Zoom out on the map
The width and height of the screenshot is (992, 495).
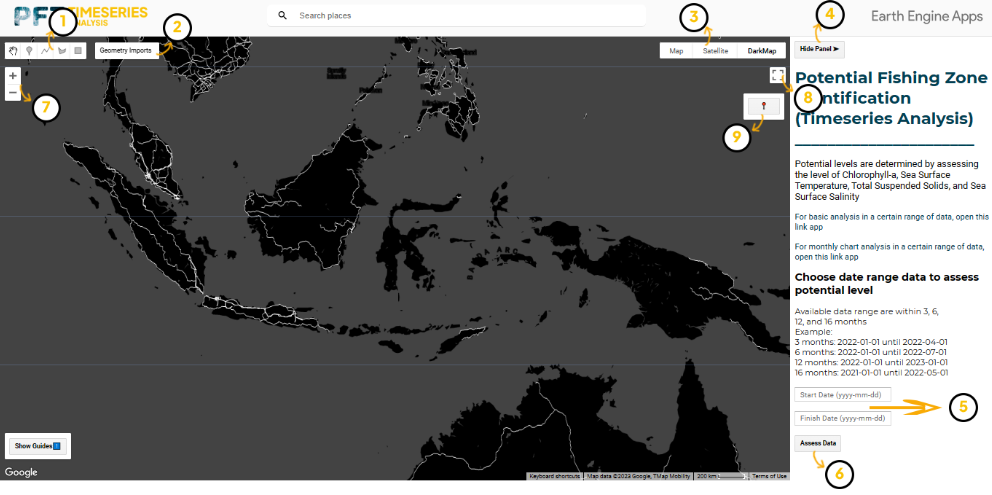[x=12, y=93]
